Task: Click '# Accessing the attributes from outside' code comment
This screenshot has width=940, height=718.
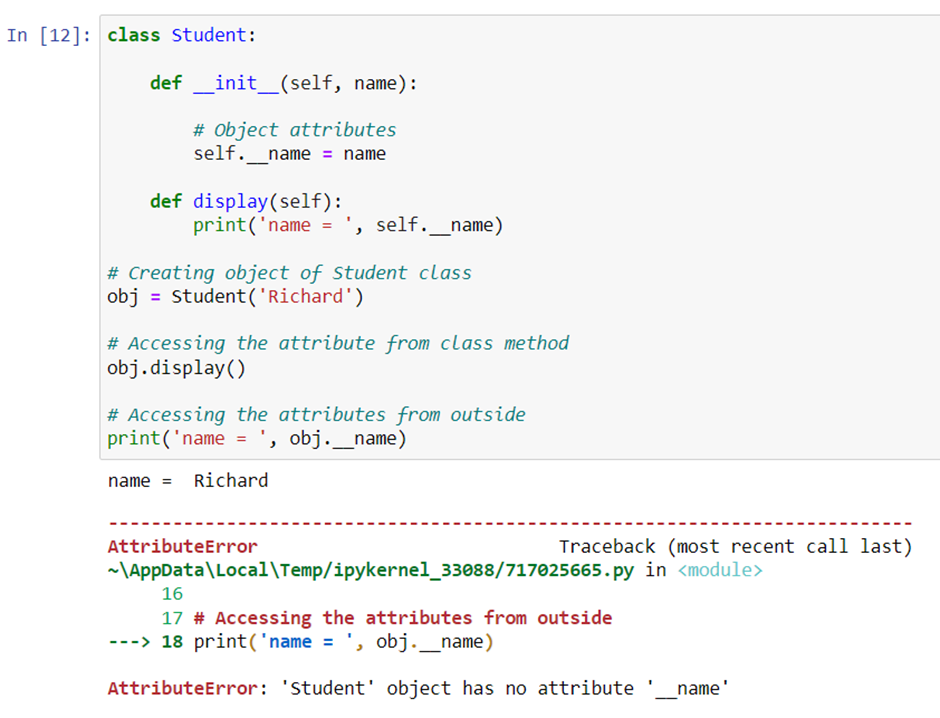Action: pyautogui.click(x=317, y=415)
